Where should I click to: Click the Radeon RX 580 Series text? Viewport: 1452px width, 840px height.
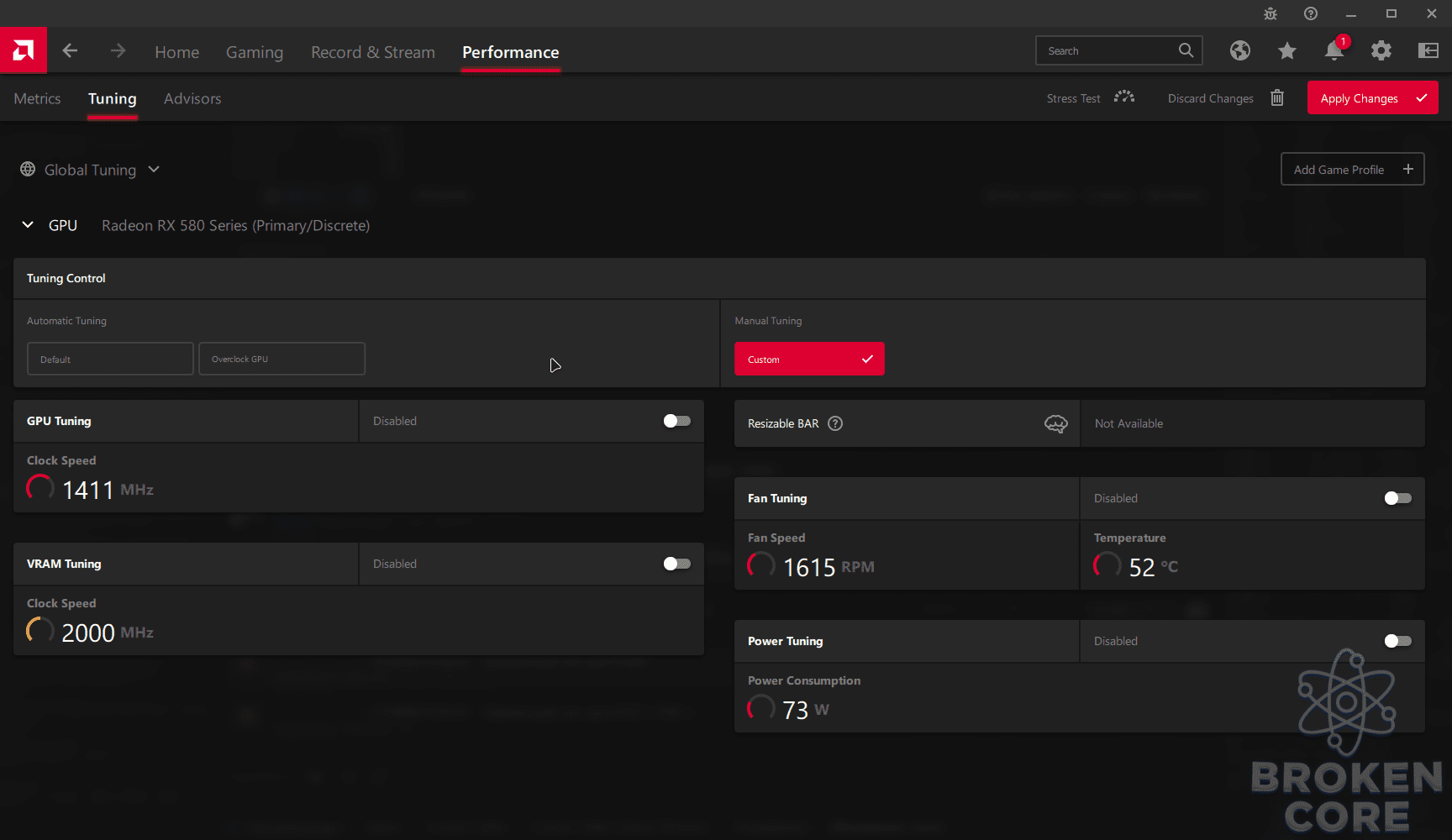tap(235, 225)
